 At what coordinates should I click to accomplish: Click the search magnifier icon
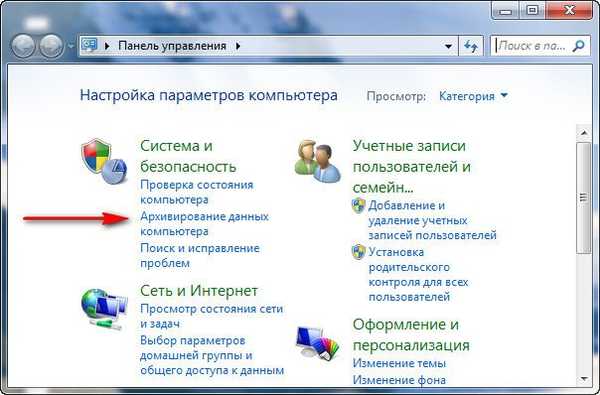point(579,46)
